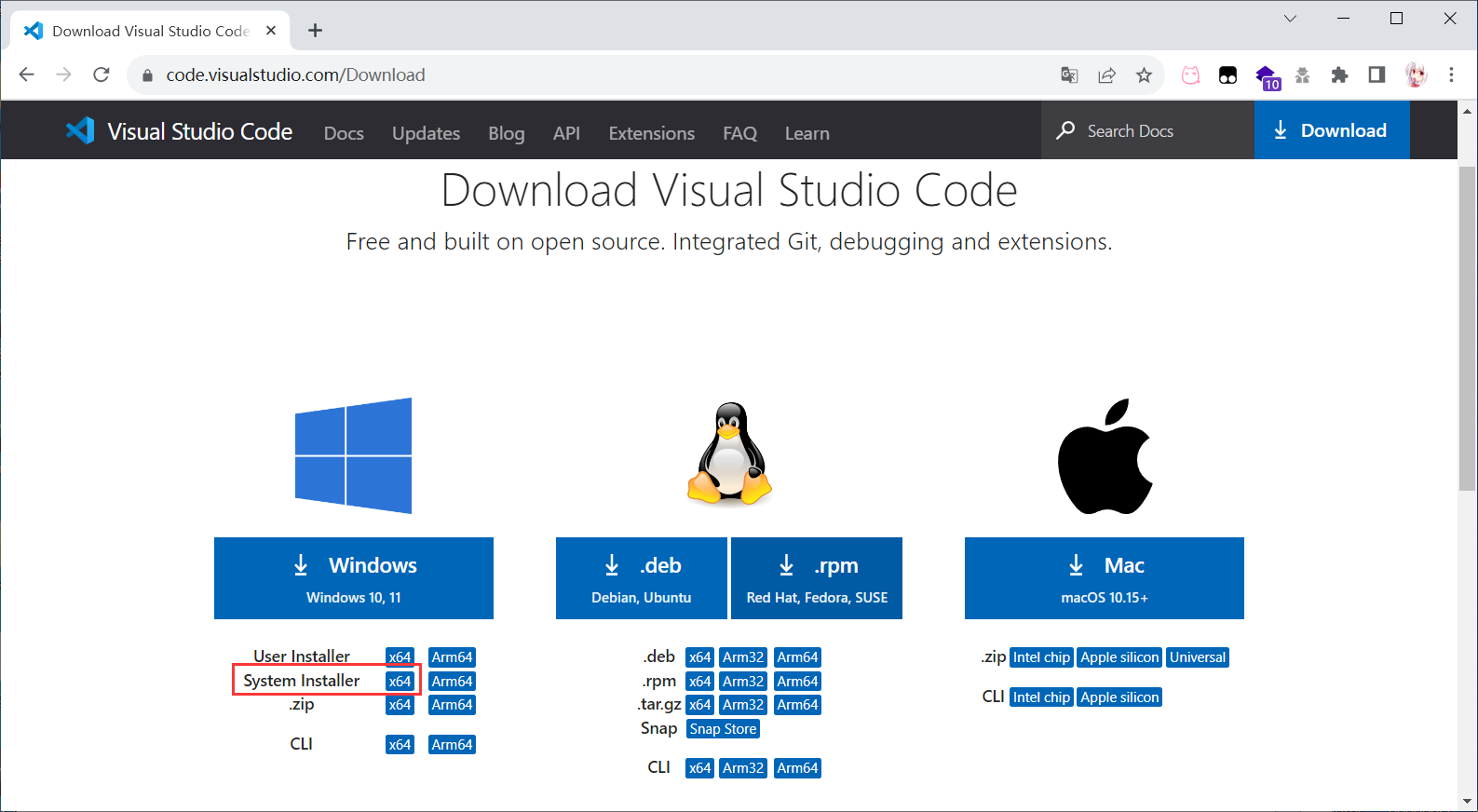Open the browser Extensions puzzle icon

1339,75
